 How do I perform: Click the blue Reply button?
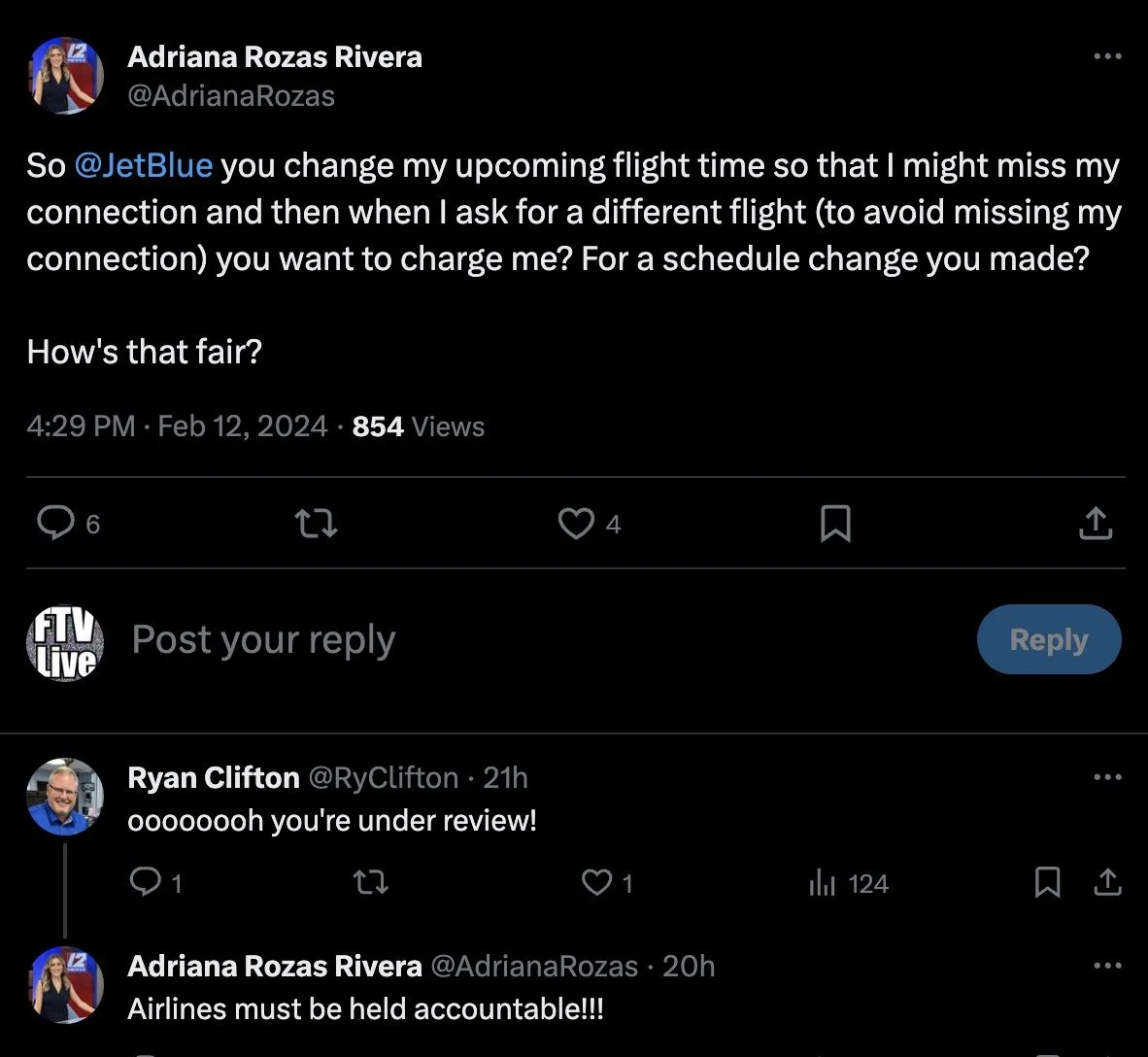point(1048,639)
